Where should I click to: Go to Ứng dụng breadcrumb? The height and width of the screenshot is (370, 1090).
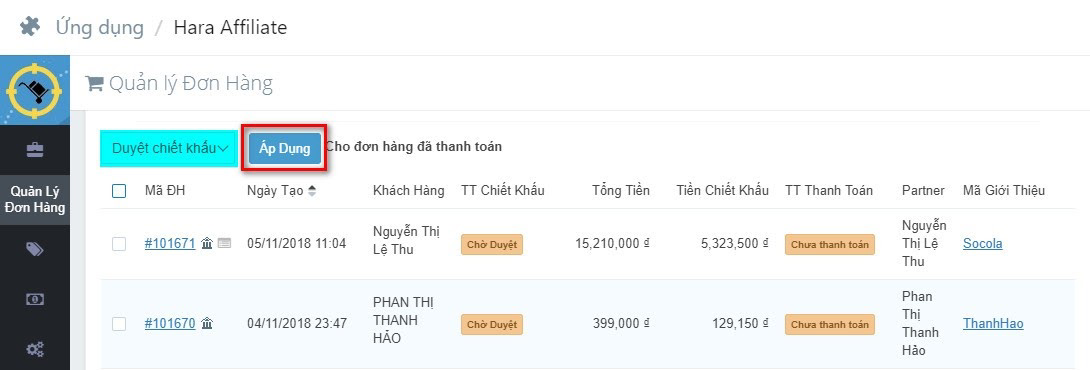tap(100, 27)
